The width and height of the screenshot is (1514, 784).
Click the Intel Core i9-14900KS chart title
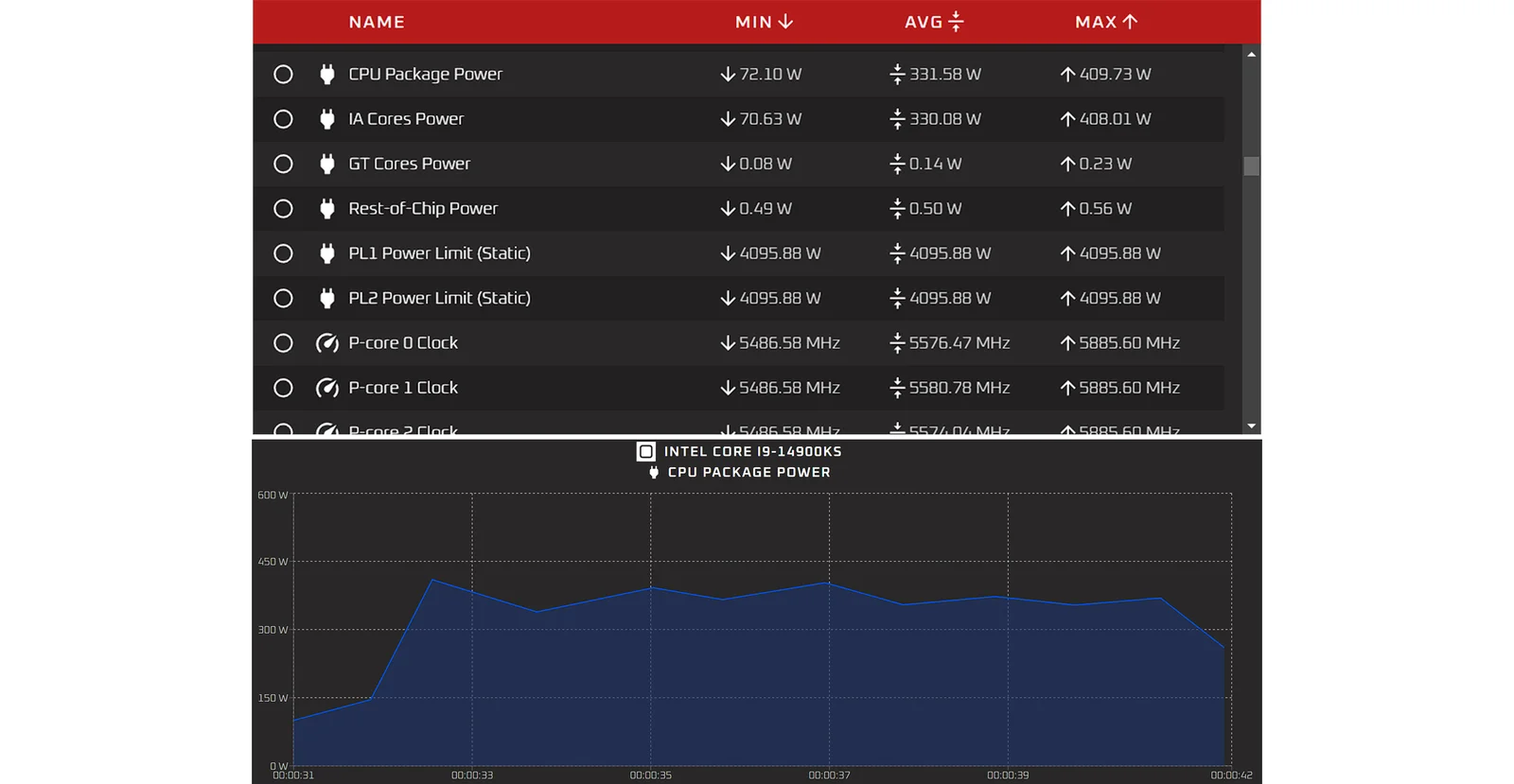click(x=752, y=451)
